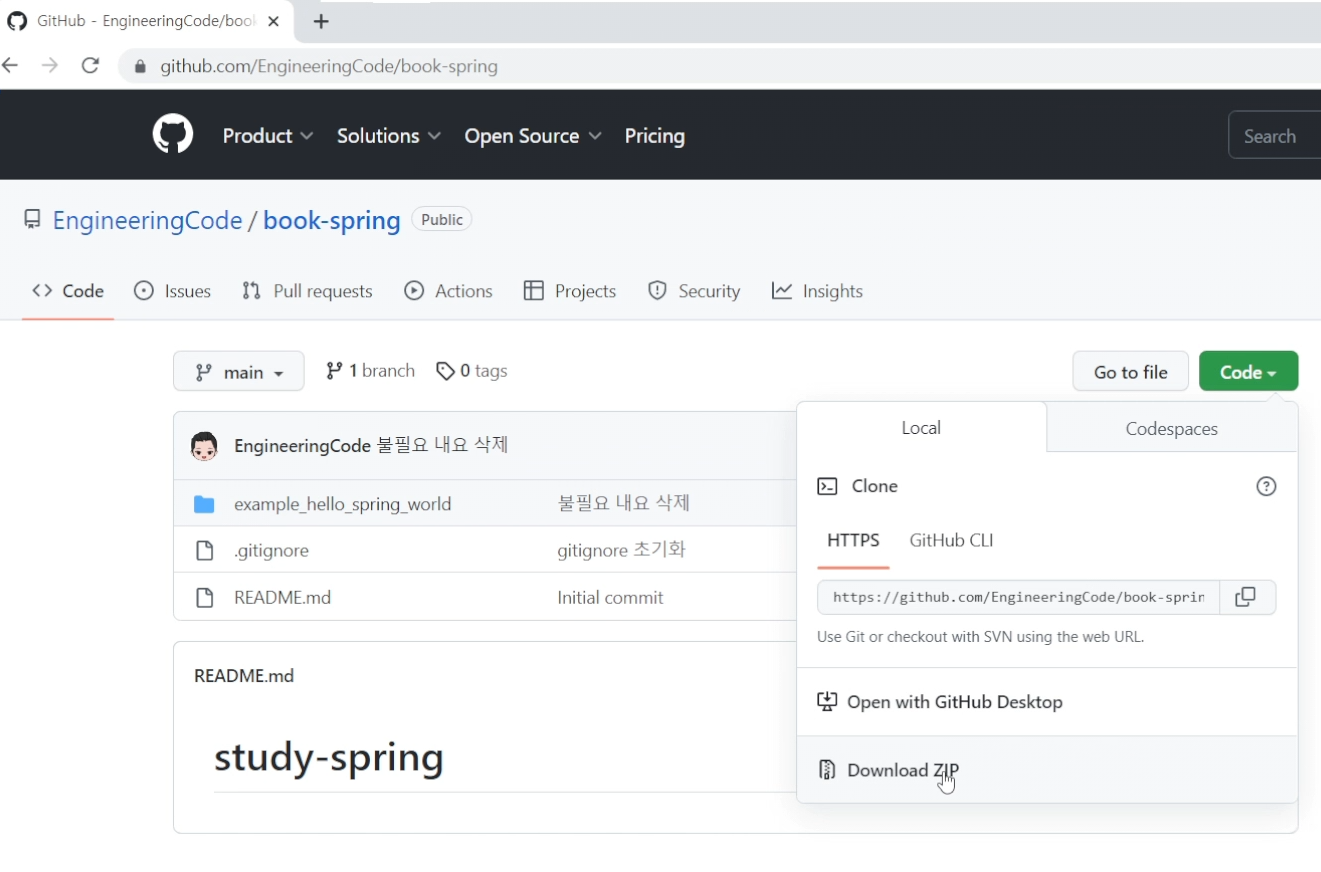Click the 'Use Git or checkout with SVN' hint
The width and height of the screenshot is (1321, 872).
click(980, 636)
